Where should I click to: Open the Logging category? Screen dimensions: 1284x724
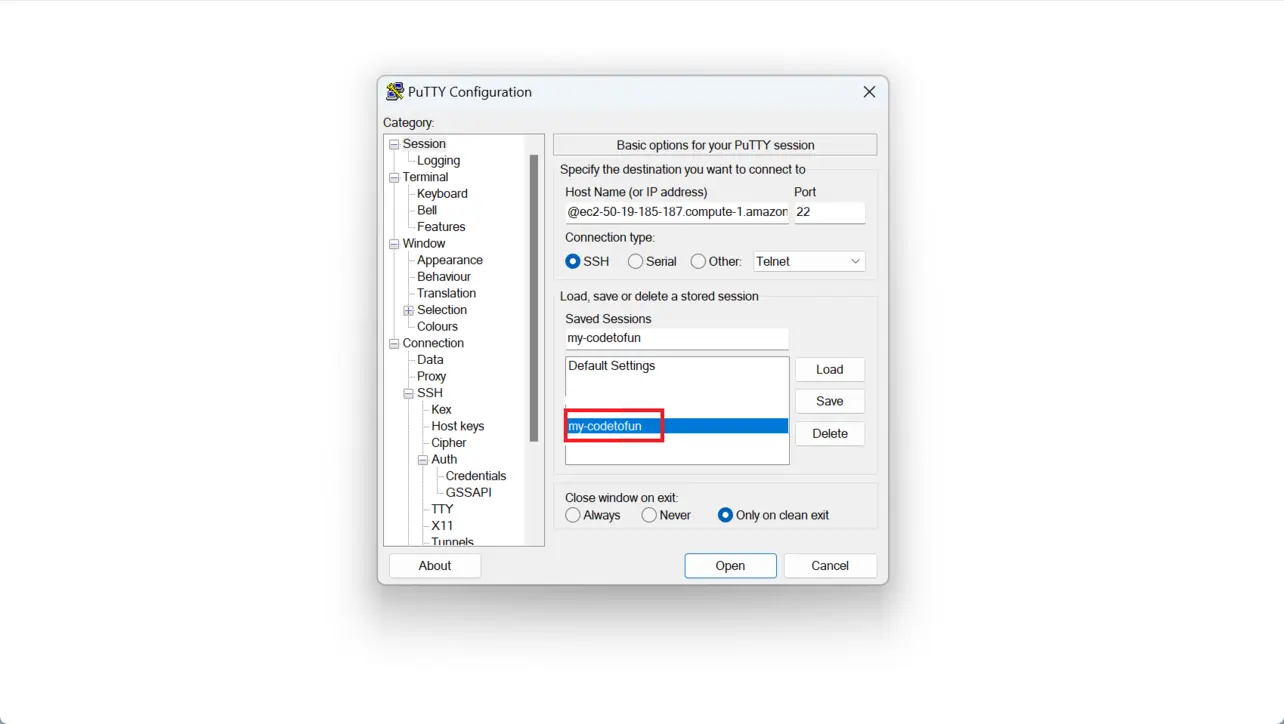point(438,160)
